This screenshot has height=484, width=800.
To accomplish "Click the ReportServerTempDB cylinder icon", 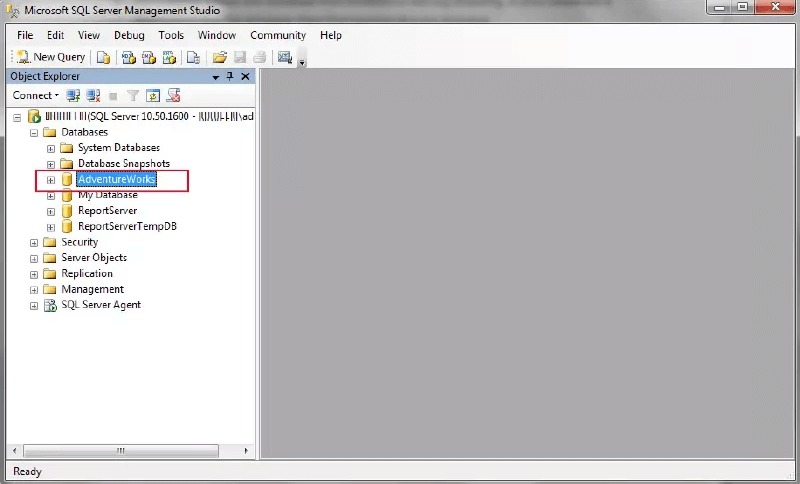I will tap(67, 226).
